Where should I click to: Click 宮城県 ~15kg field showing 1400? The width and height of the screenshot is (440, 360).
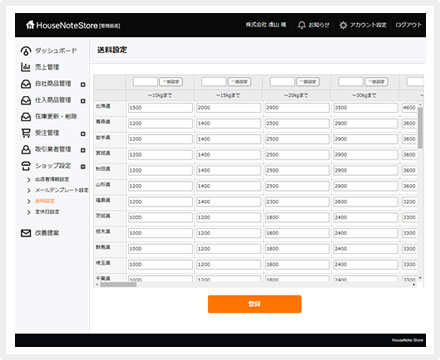(x=229, y=155)
